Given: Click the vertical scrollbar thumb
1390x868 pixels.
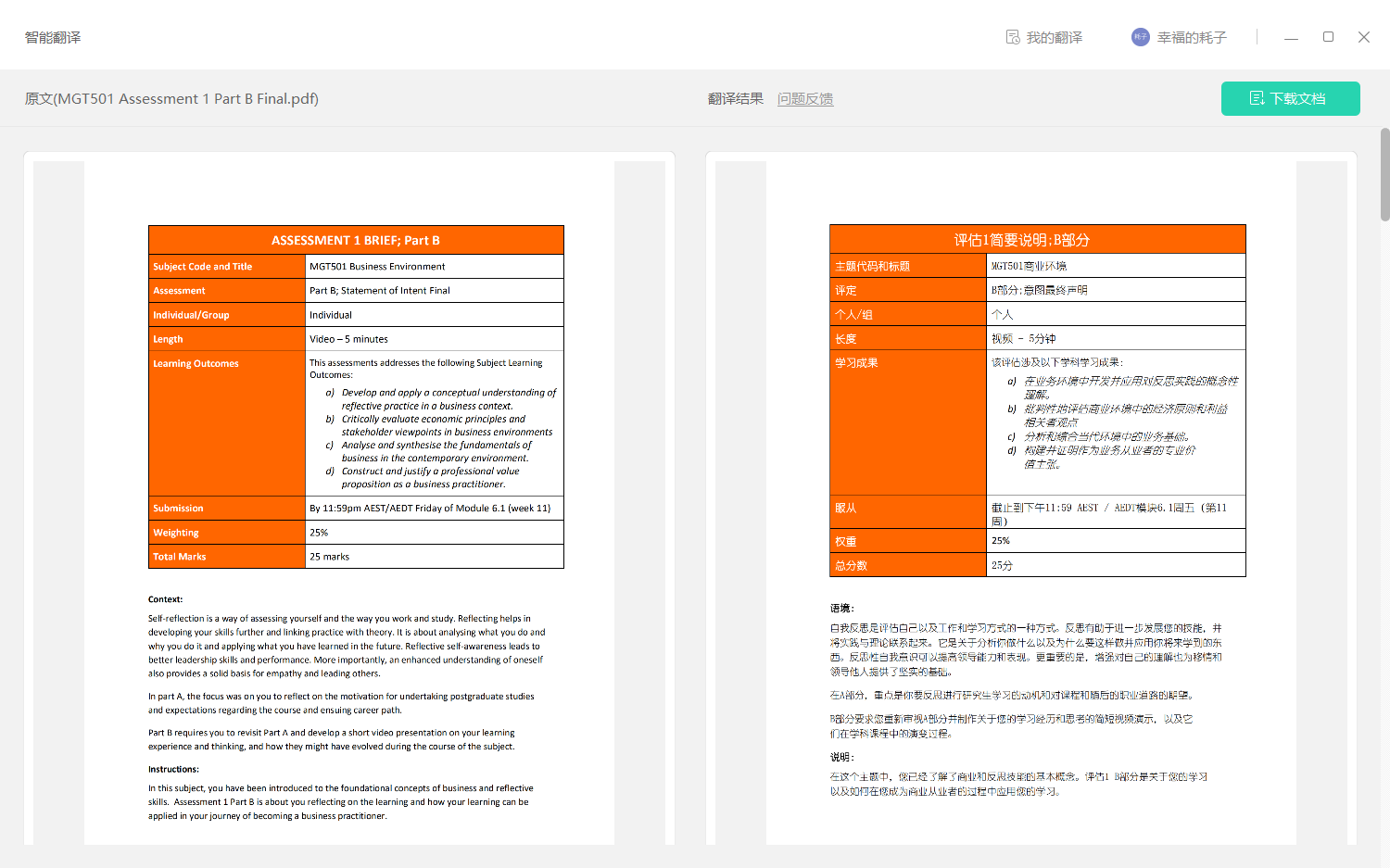Looking at the screenshot, I should click(x=1384, y=174).
